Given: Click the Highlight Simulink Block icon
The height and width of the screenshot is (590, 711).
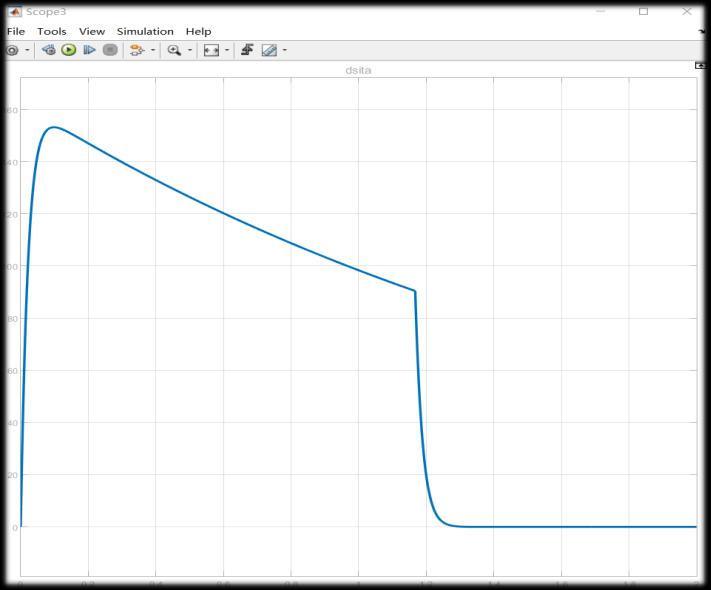Looking at the screenshot, I should pos(137,50).
